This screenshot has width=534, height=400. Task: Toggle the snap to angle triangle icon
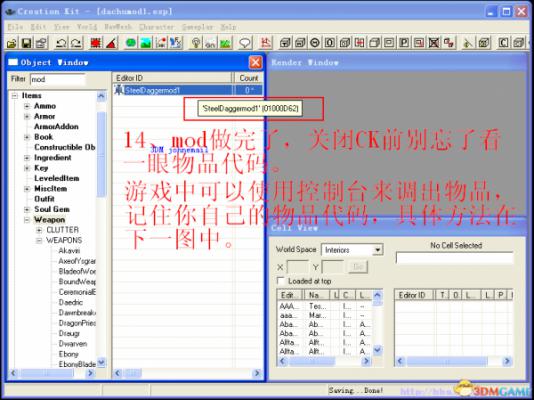tap(111, 43)
